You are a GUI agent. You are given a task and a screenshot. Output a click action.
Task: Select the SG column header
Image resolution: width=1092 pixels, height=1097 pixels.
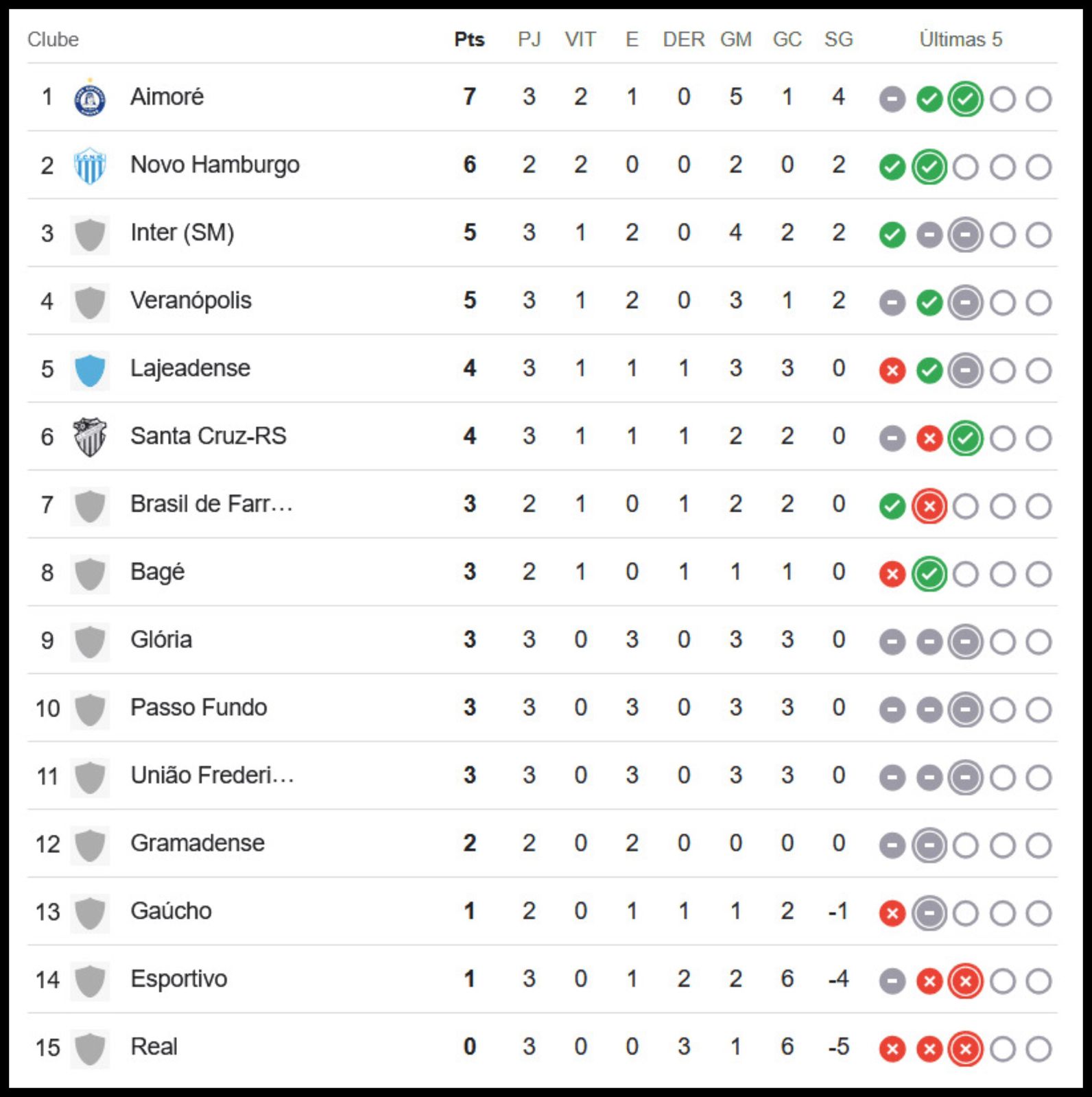pyautogui.click(x=838, y=40)
